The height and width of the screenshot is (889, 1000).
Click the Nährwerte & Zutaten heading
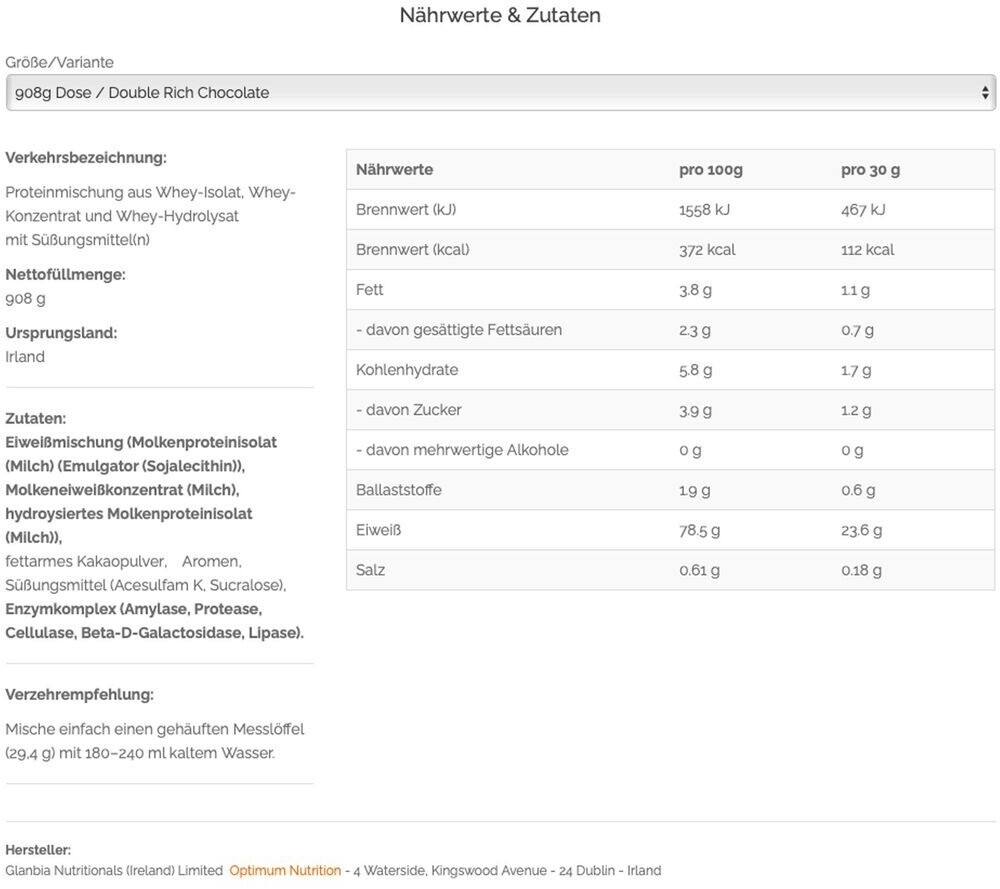coord(500,15)
